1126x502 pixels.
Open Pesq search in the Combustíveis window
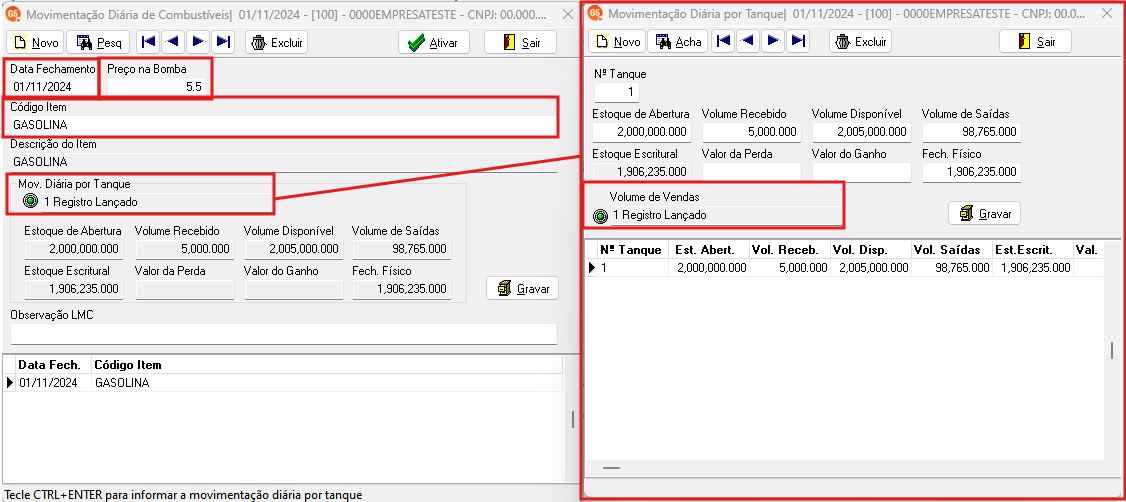click(x=98, y=42)
